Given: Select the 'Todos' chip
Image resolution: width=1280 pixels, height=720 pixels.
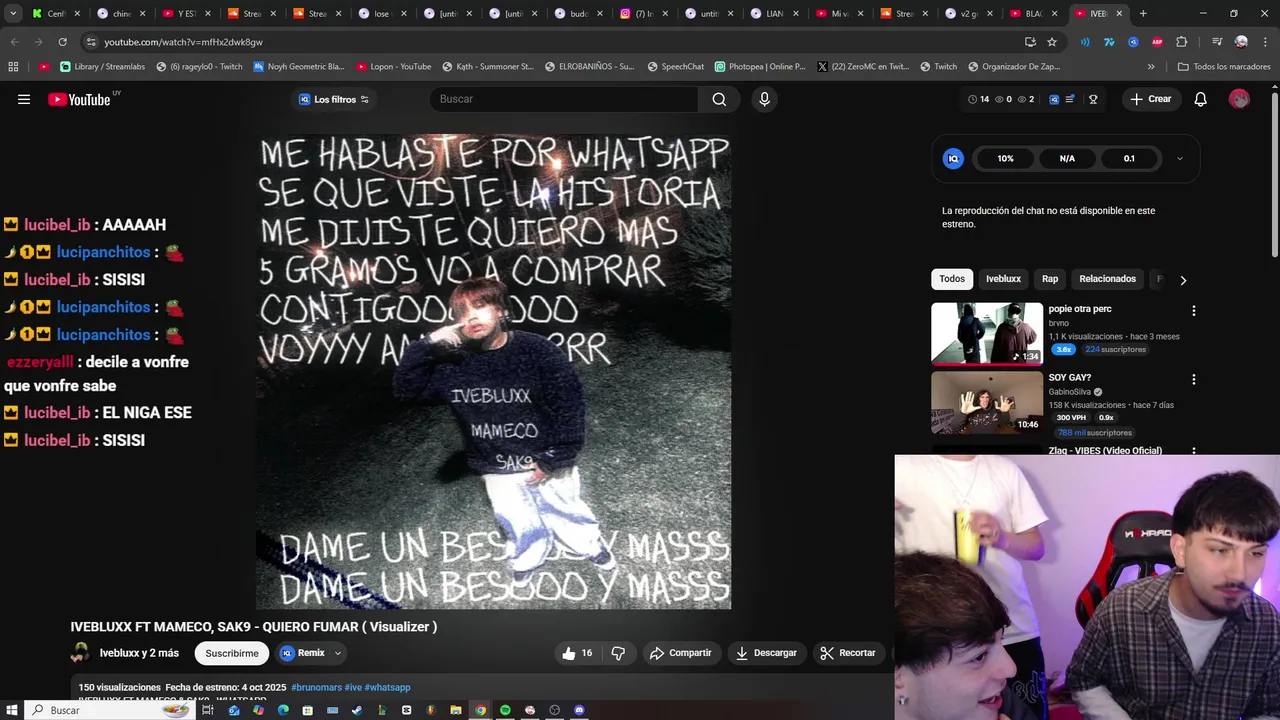Looking at the screenshot, I should (952, 279).
